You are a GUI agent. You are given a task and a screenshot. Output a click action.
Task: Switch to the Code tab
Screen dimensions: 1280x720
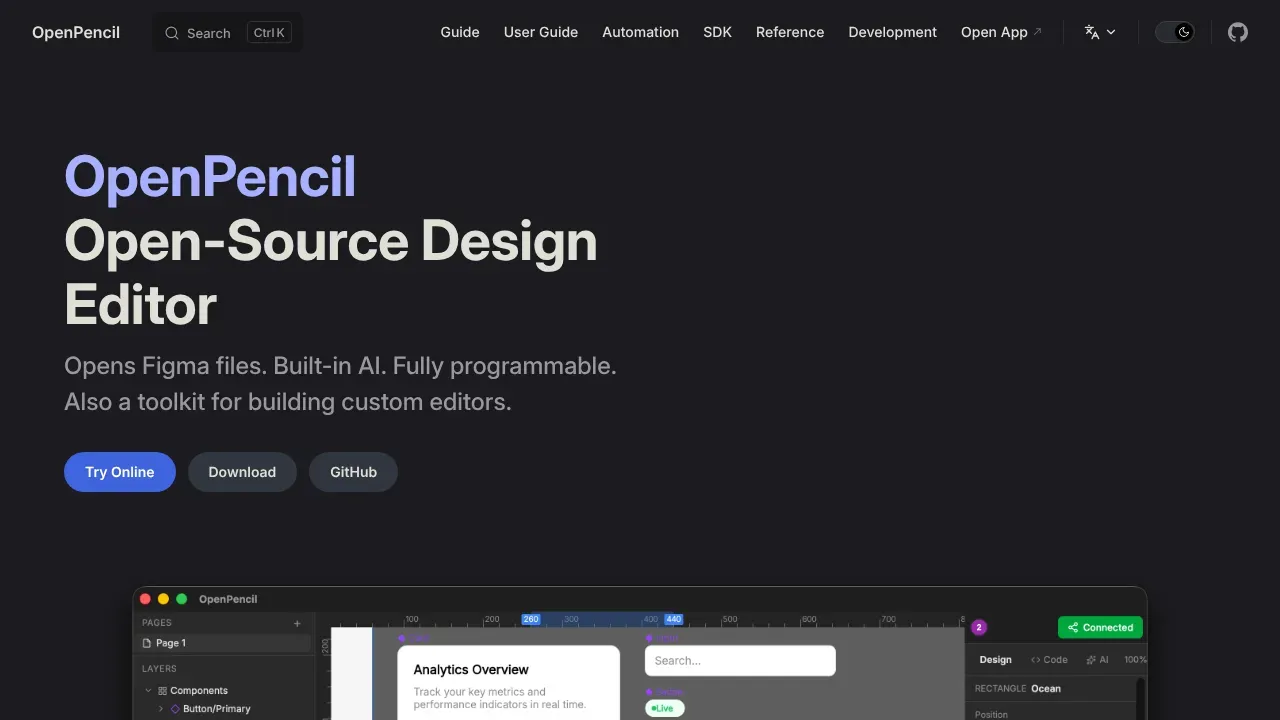(1049, 660)
